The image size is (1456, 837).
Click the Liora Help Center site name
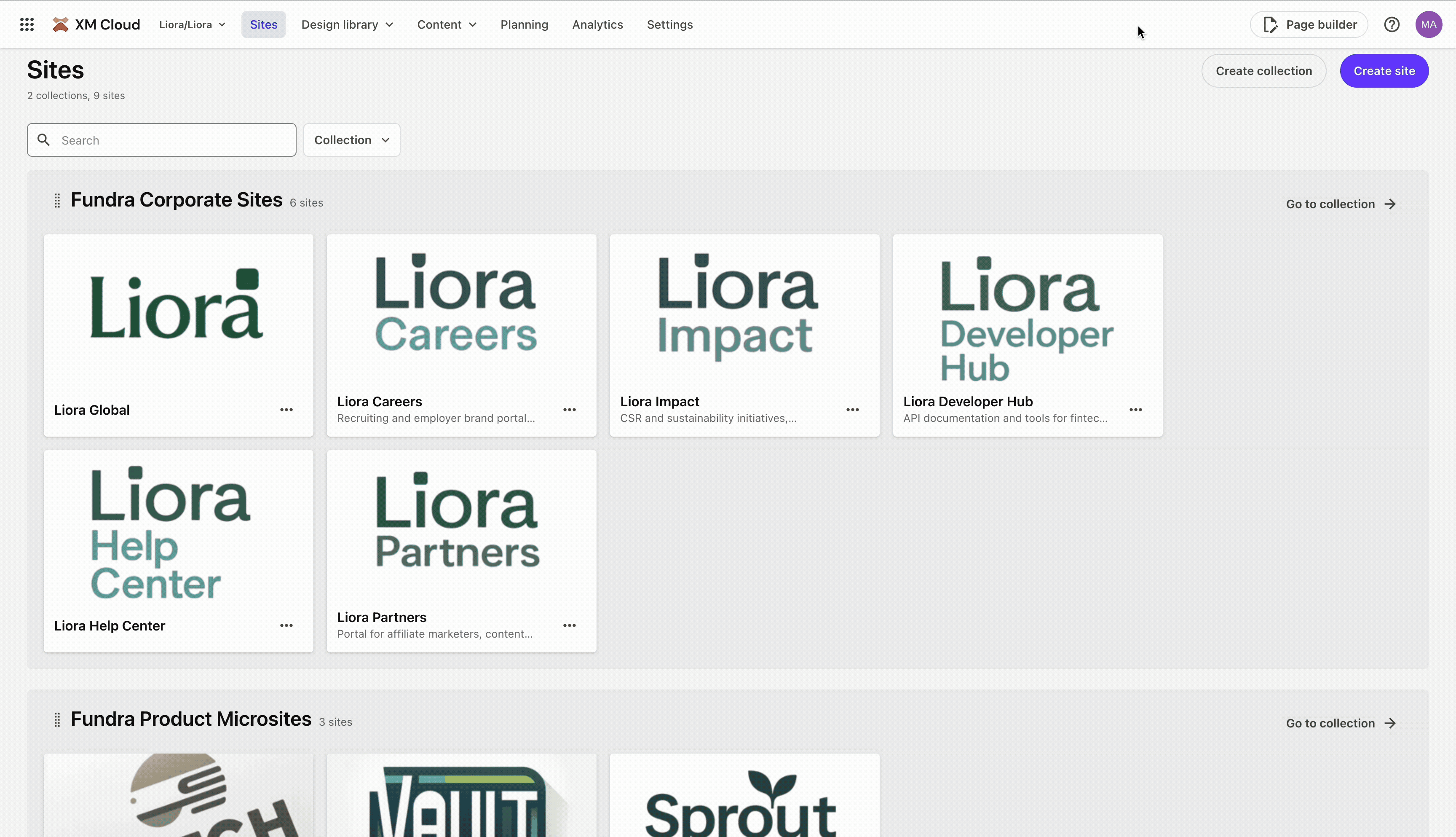point(110,625)
